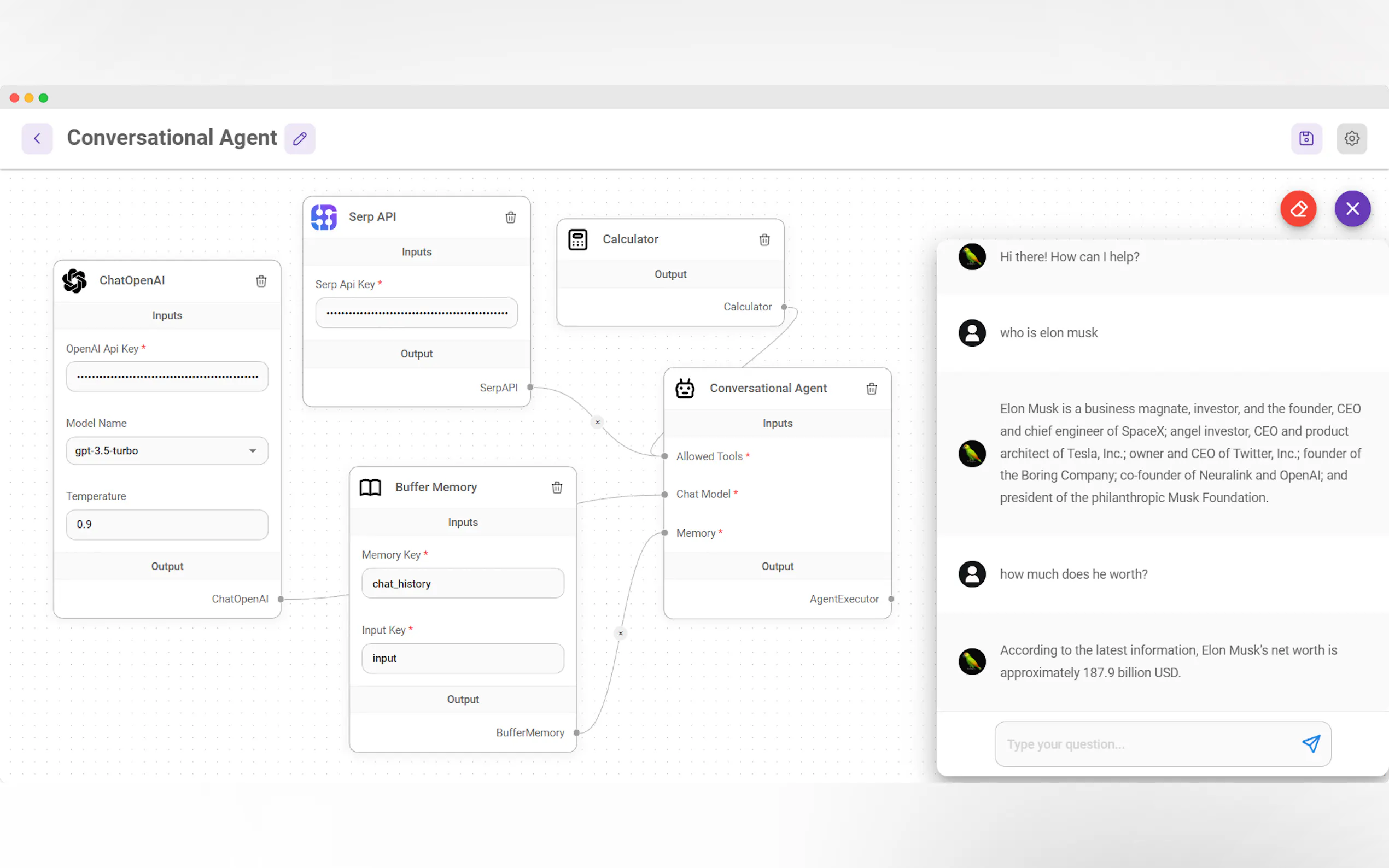Click the send message paper plane icon

click(x=1311, y=744)
